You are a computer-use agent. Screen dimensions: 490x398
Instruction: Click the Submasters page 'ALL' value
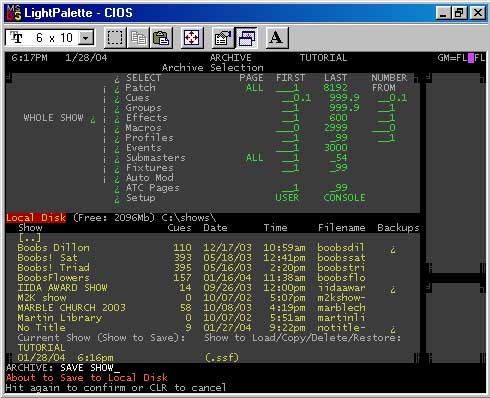(254, 158)
